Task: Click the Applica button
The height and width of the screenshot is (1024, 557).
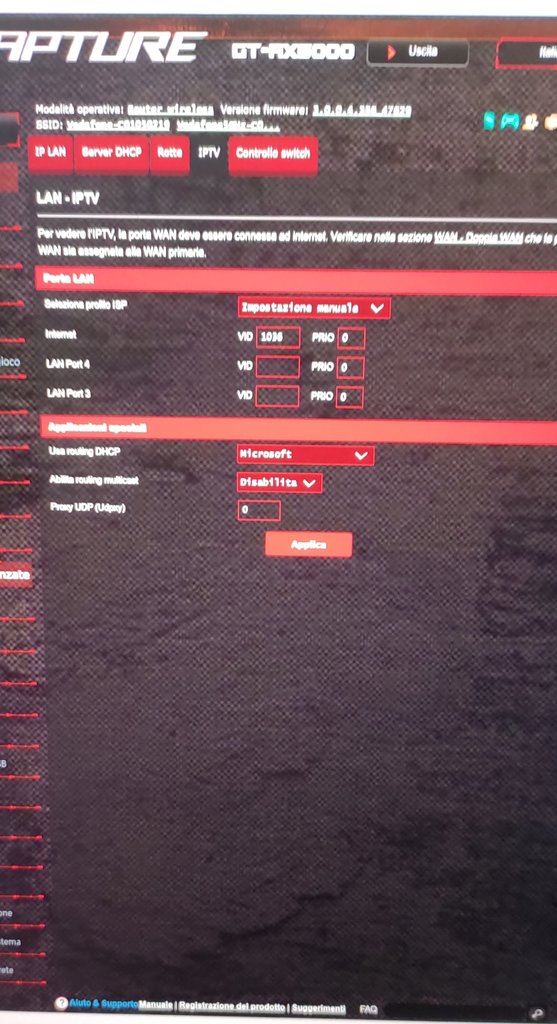Action: pyautogui.click(x=308, y=545)
